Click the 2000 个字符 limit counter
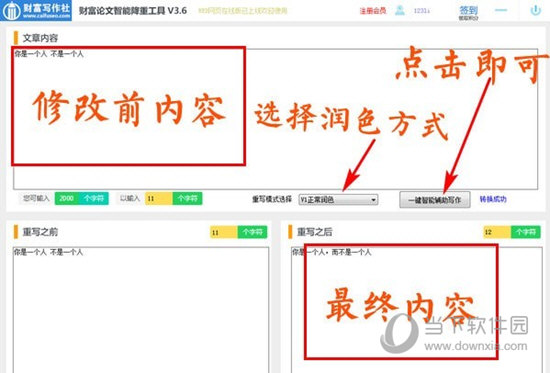The image size is (550, 373). tap(81, 198)
